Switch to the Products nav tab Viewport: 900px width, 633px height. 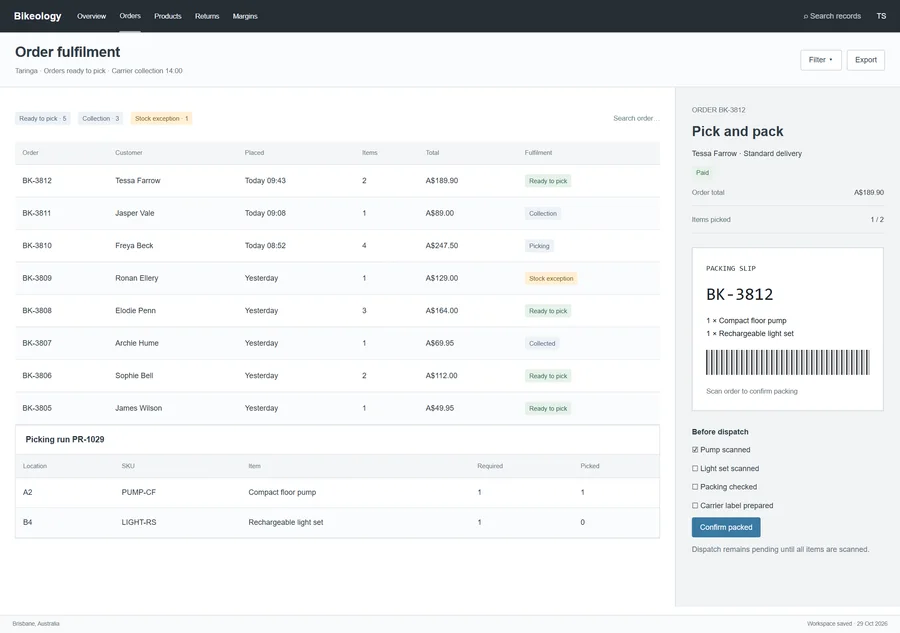click(168, 16)
